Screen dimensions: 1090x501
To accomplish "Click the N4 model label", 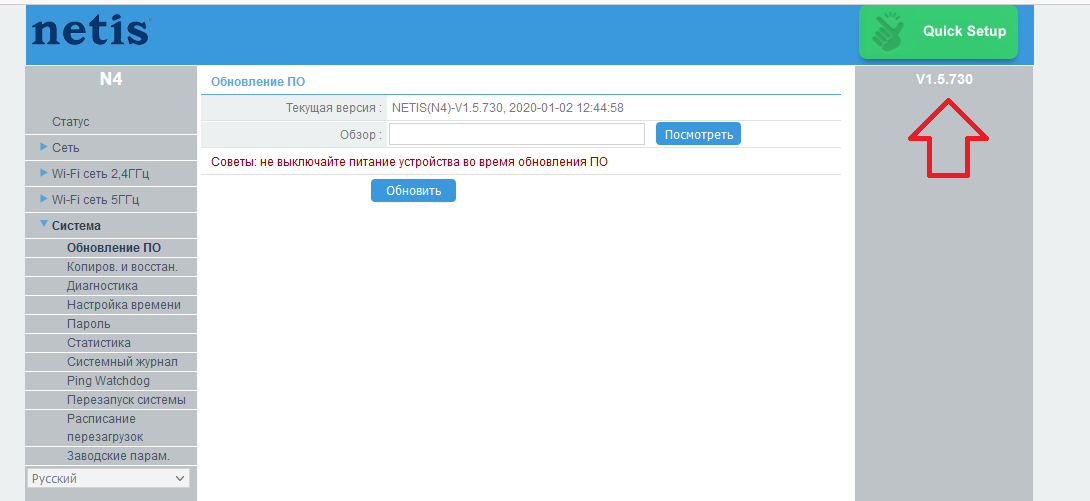I will click(x=111, y=79).
